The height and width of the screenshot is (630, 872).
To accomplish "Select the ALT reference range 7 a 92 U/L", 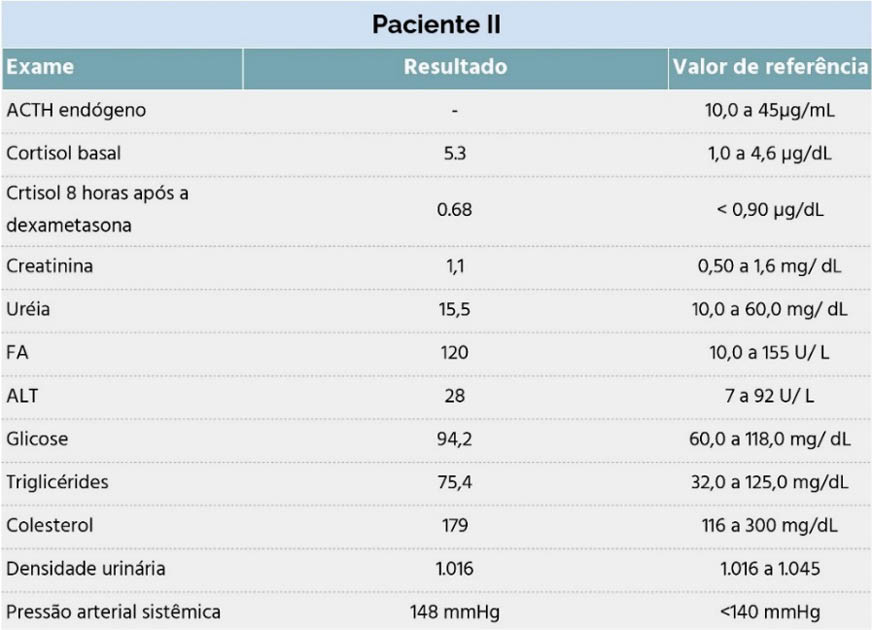I will (770, 396).
